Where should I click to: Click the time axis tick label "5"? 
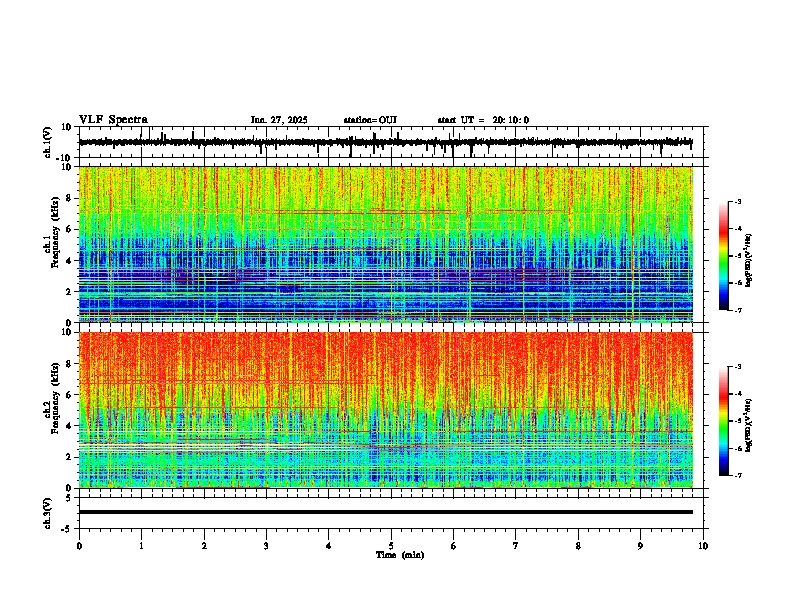click(391, 546)
